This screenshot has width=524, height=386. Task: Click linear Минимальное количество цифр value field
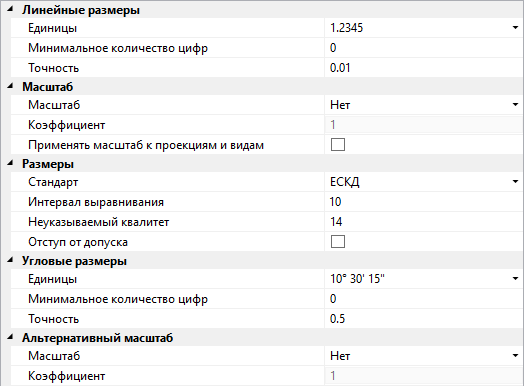pyautogui.click(x=424, y=48)
